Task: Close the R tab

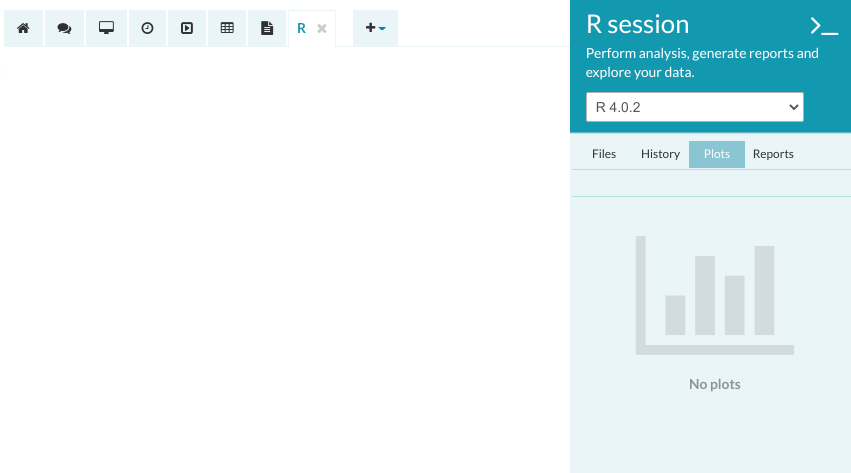Action: 322,29
